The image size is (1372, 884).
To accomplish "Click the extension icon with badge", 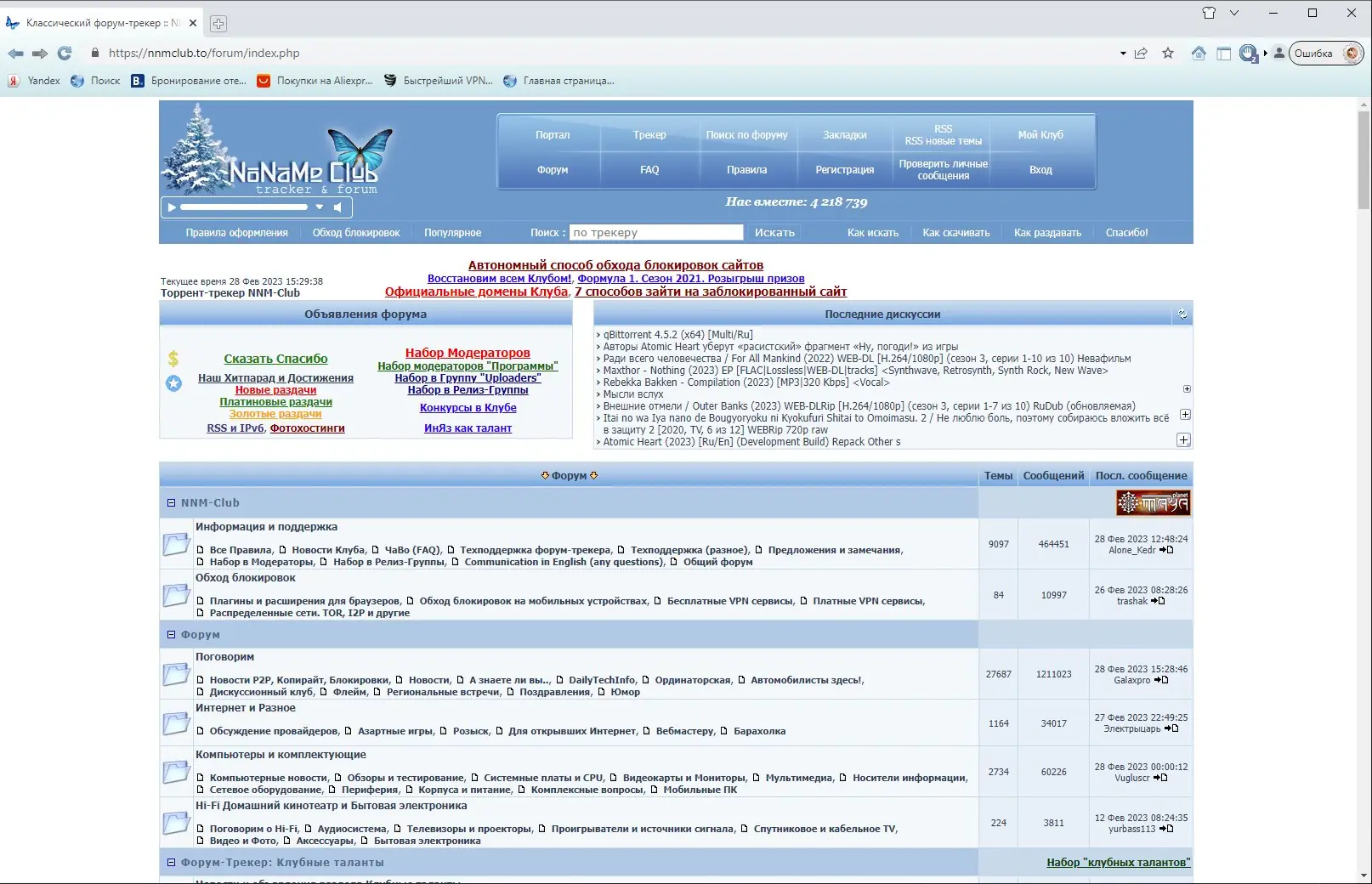I will pyautogui.click(x=1248, y=54).
